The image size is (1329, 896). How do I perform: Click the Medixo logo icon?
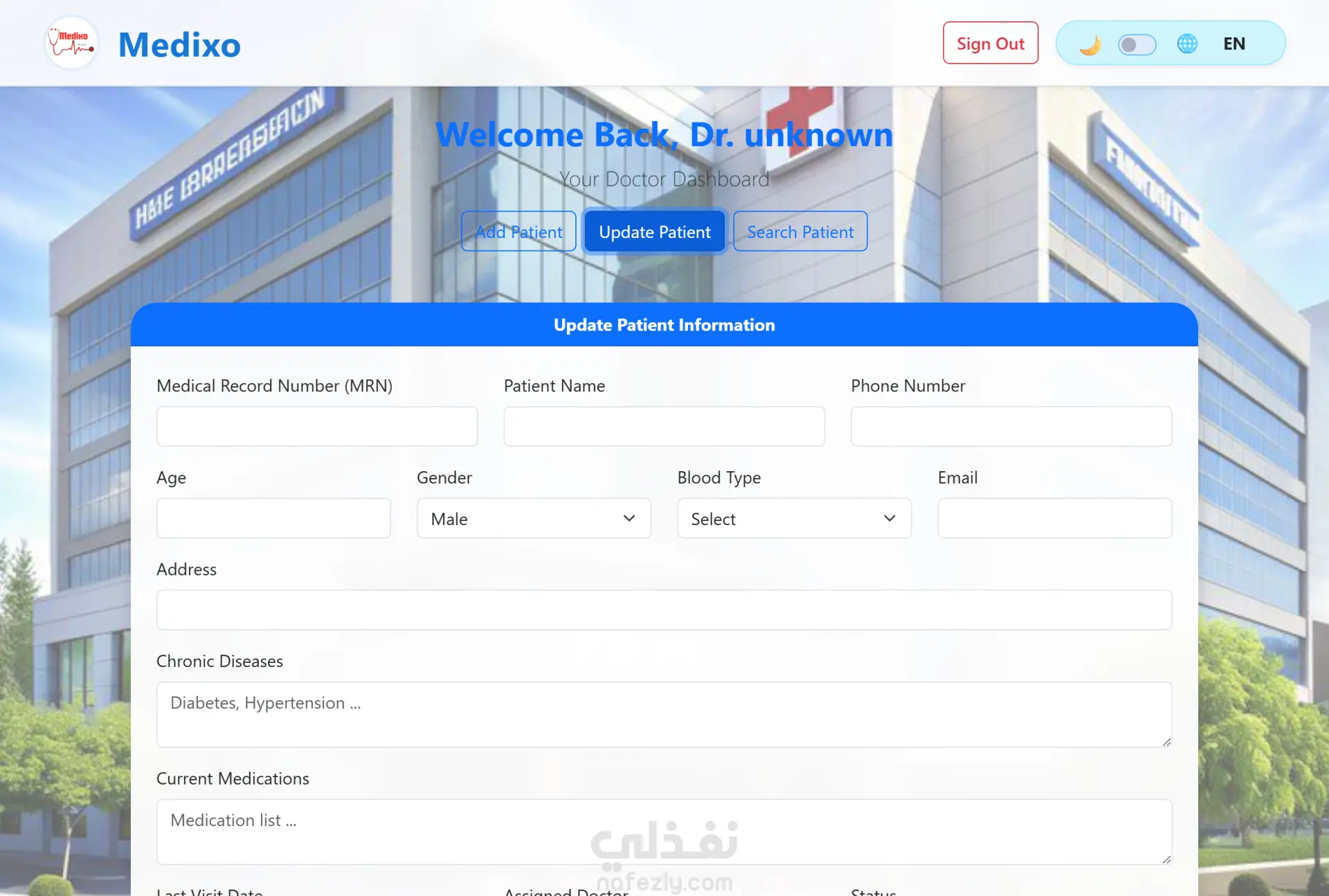point(71,44)
